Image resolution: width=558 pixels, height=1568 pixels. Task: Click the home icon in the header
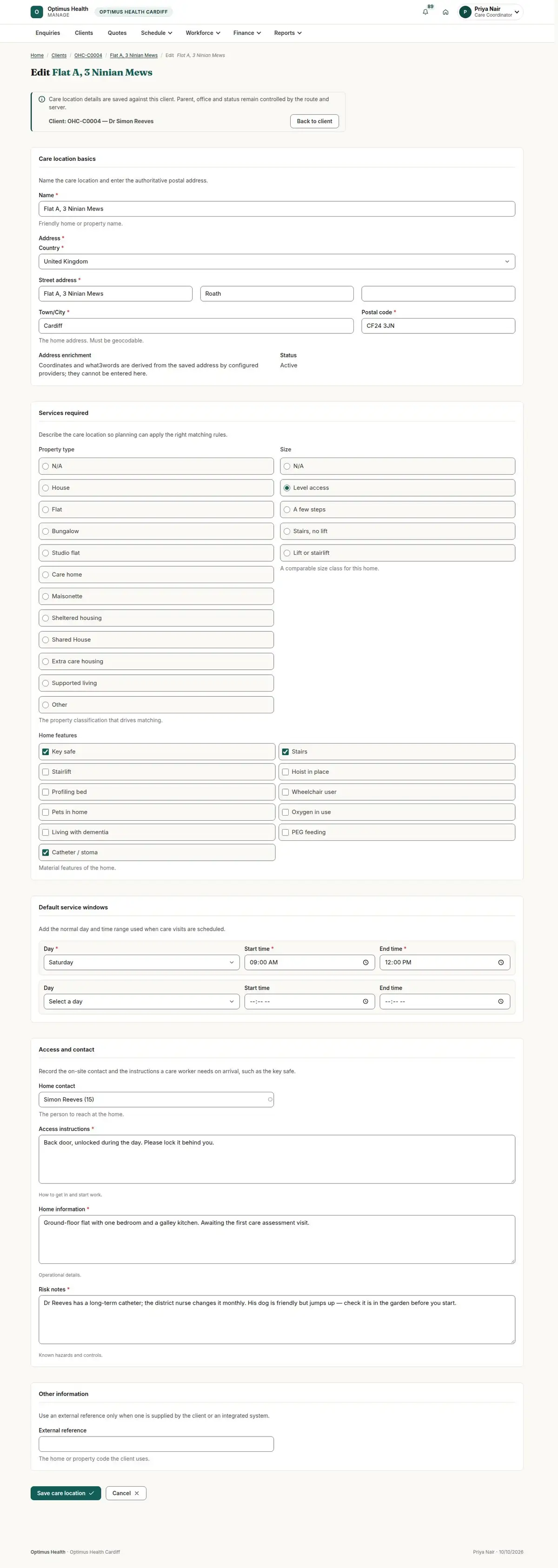[445, 12]
